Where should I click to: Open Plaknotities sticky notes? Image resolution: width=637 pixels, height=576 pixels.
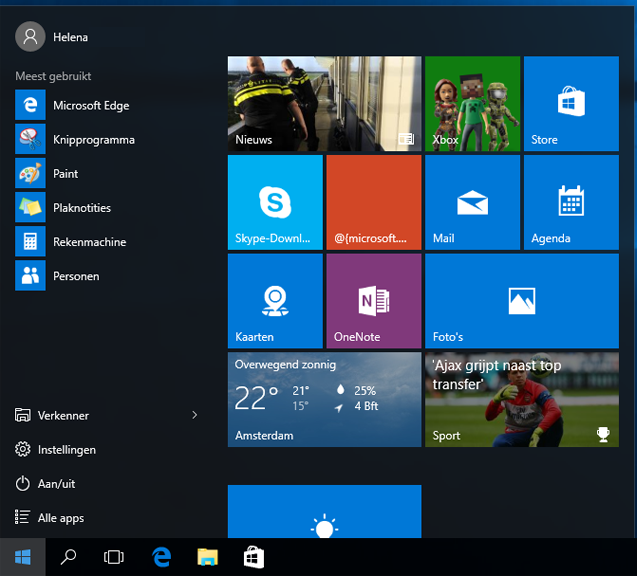(110, 208)
